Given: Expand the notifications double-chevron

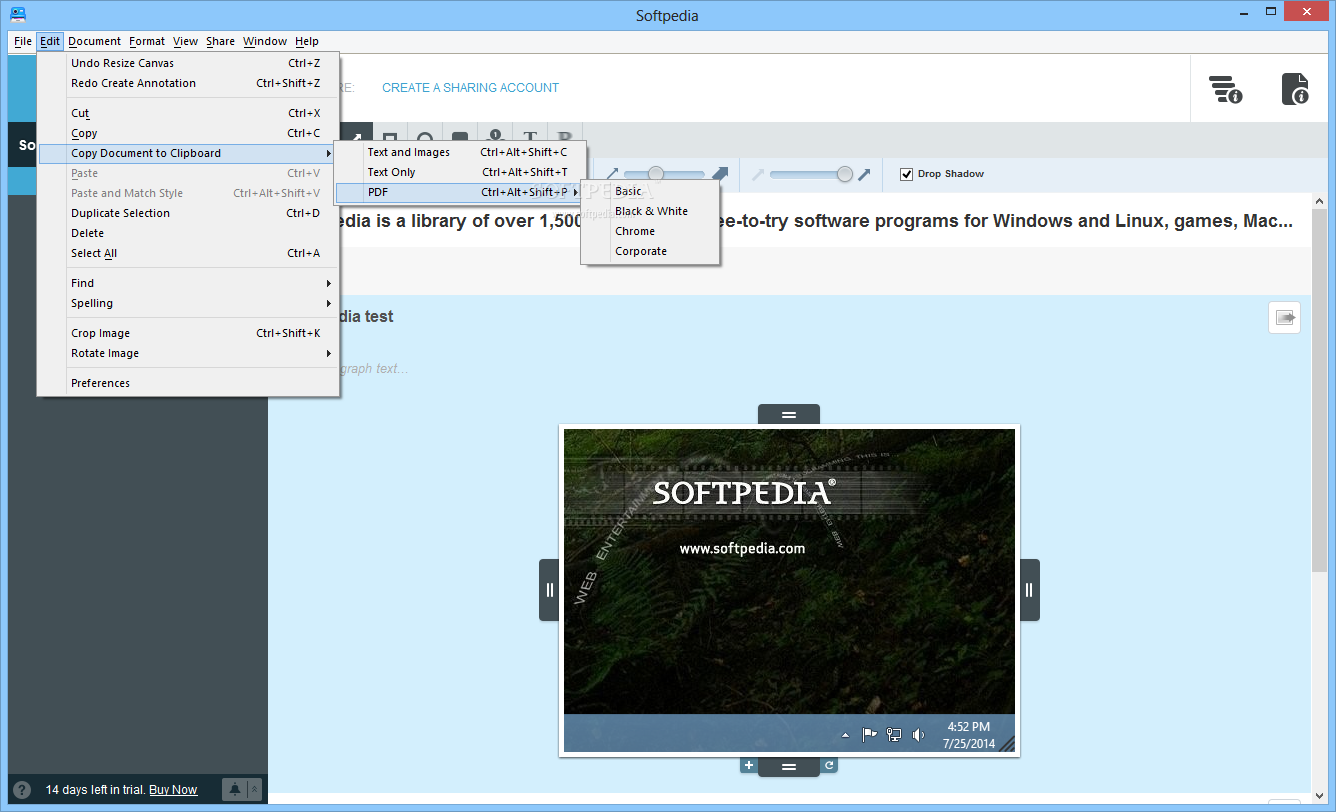Looking at the screenshot, I should [x=254, y=789].
